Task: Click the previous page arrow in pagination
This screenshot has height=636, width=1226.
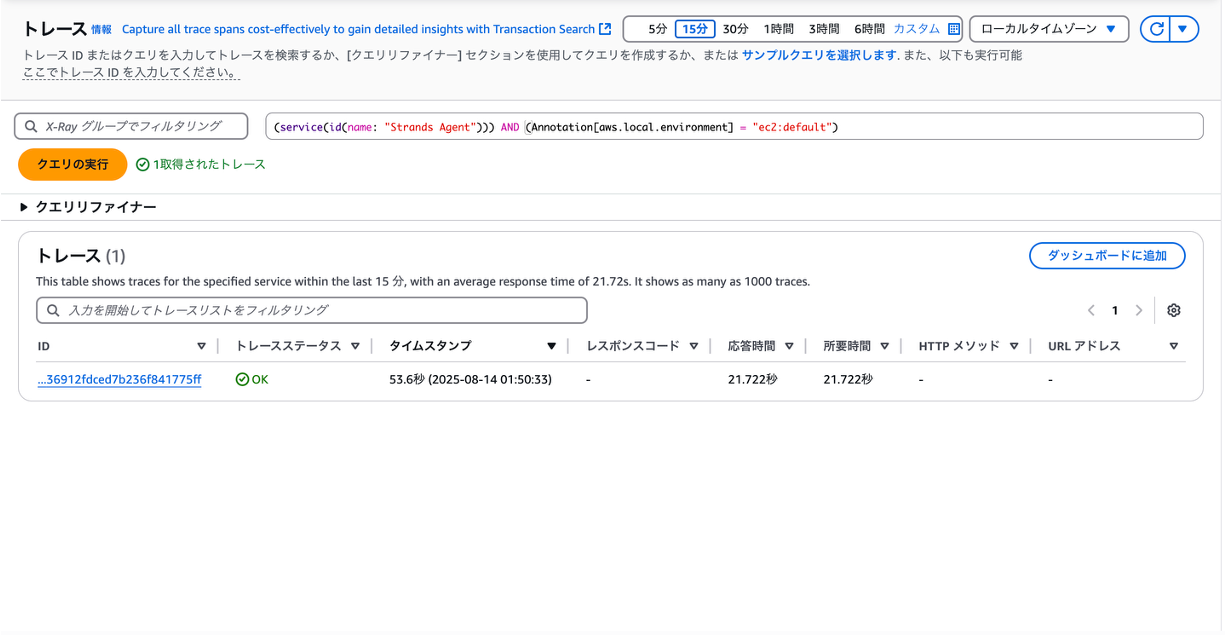Action: [x=1091, y=310]
